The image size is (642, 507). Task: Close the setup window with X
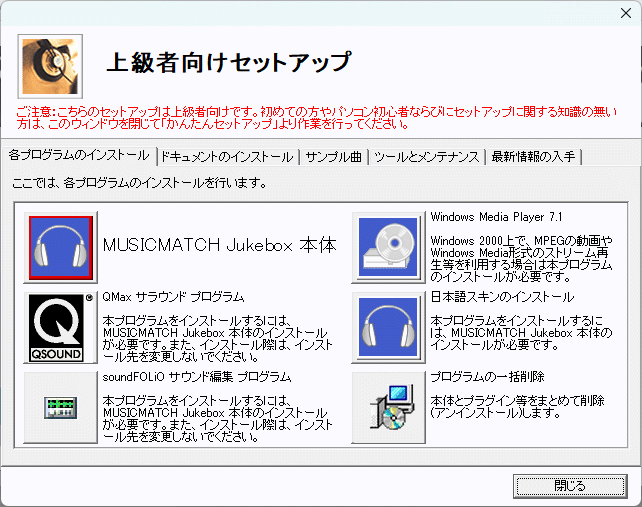(x=626, y=13)
